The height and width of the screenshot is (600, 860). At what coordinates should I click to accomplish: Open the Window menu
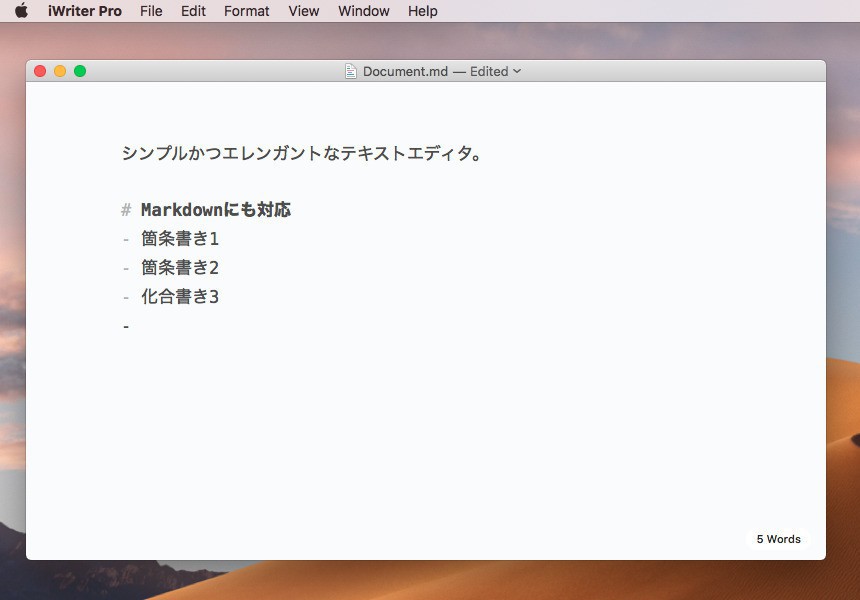click(x=363, y=11)
